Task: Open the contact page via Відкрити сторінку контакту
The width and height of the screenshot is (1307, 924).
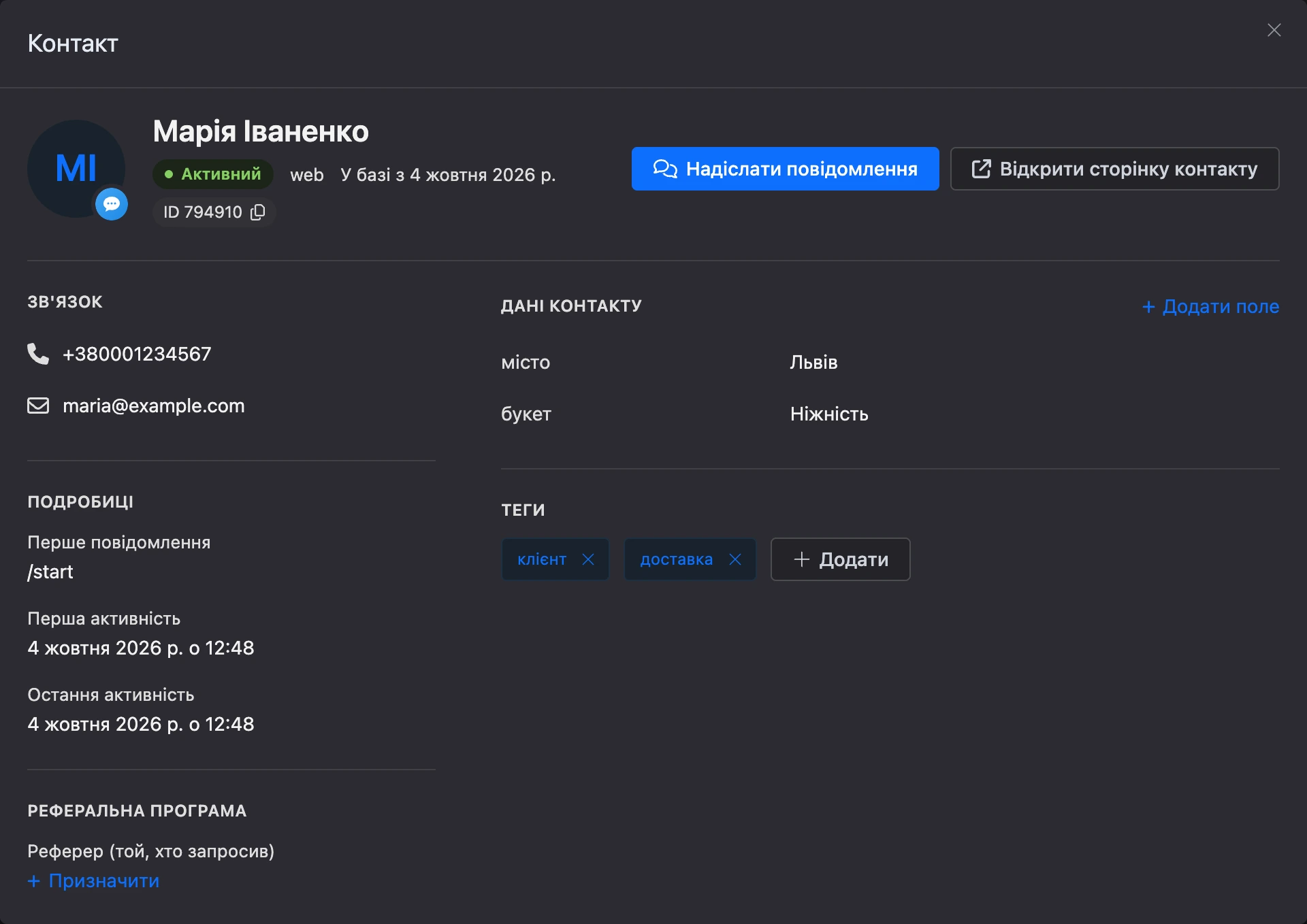Action: click(x=1115, y=169)
